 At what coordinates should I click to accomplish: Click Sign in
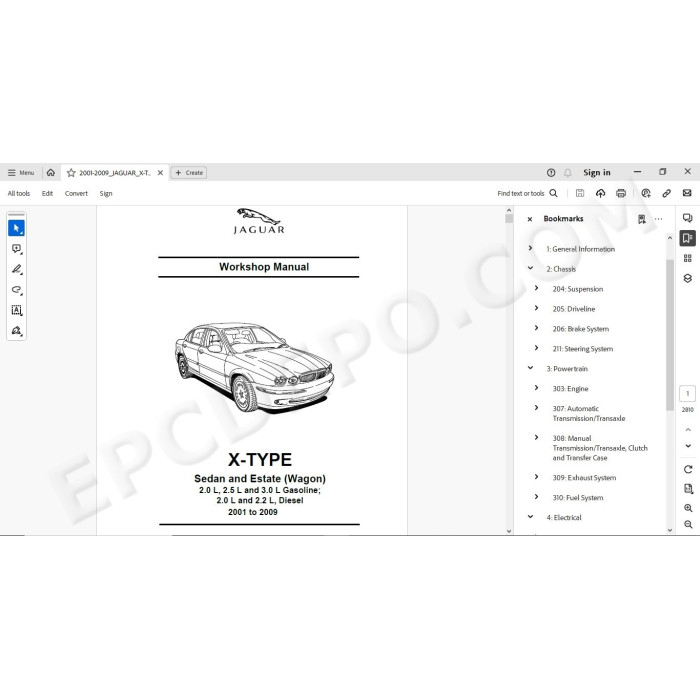597,172
